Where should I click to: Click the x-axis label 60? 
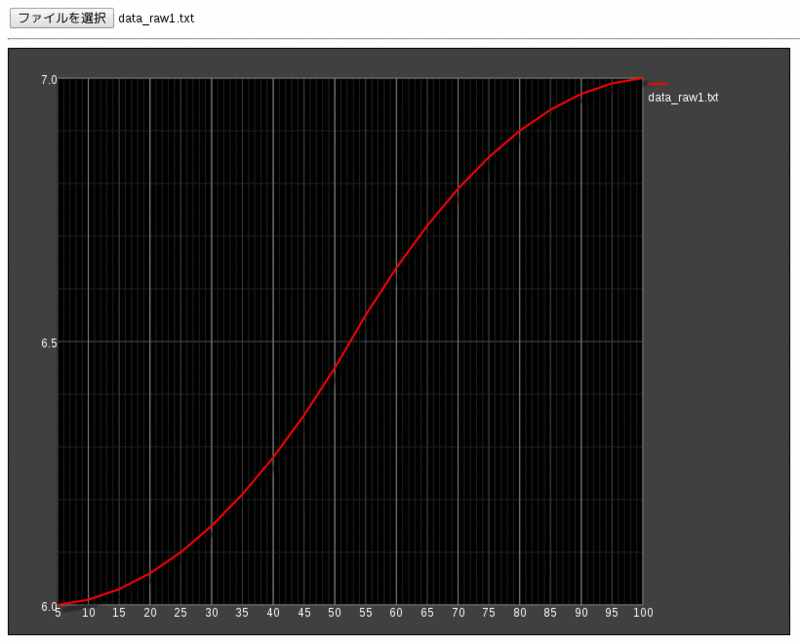[x=396, y=612]
